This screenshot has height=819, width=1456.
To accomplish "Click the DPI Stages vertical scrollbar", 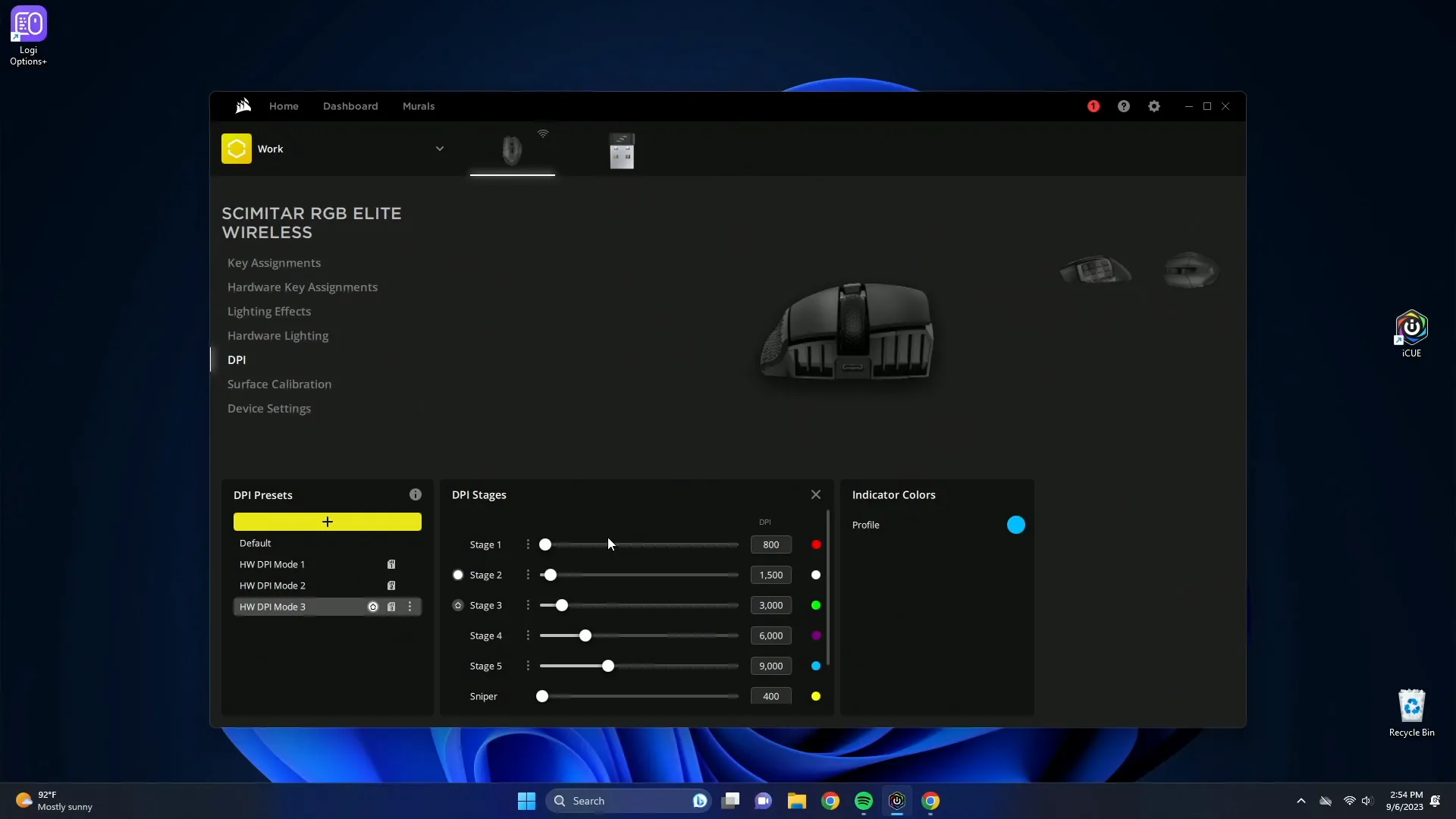I will click(x=828, y=588).
